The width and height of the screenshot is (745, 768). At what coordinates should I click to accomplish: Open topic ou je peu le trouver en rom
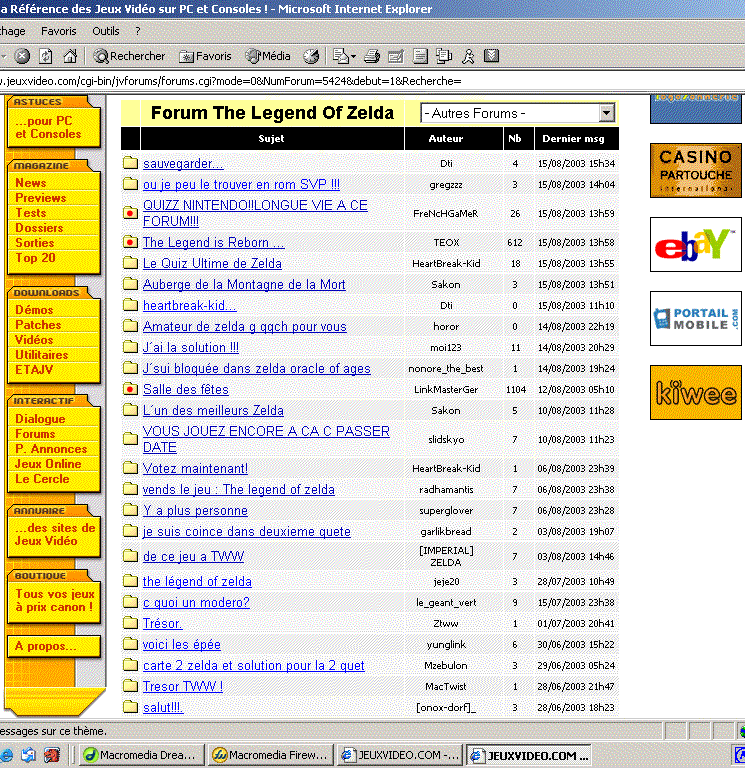tap(241, 185)
